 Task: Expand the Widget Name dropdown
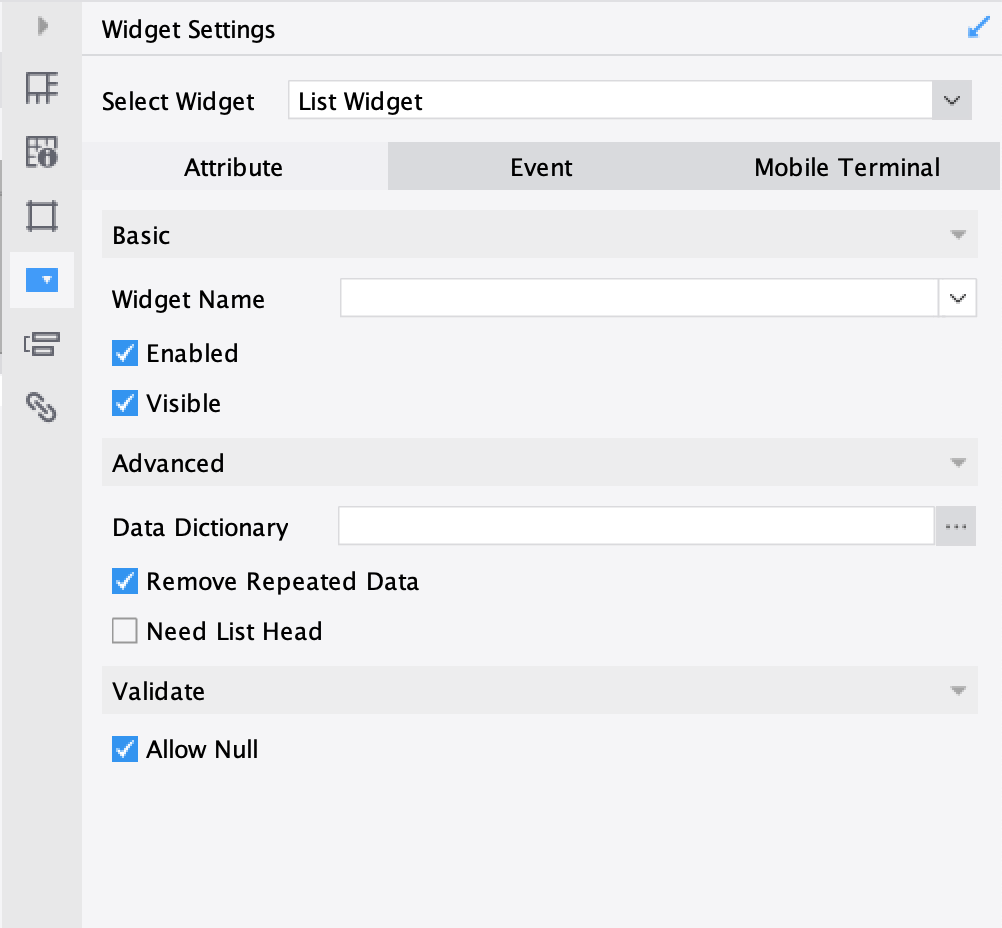[957, 298]
